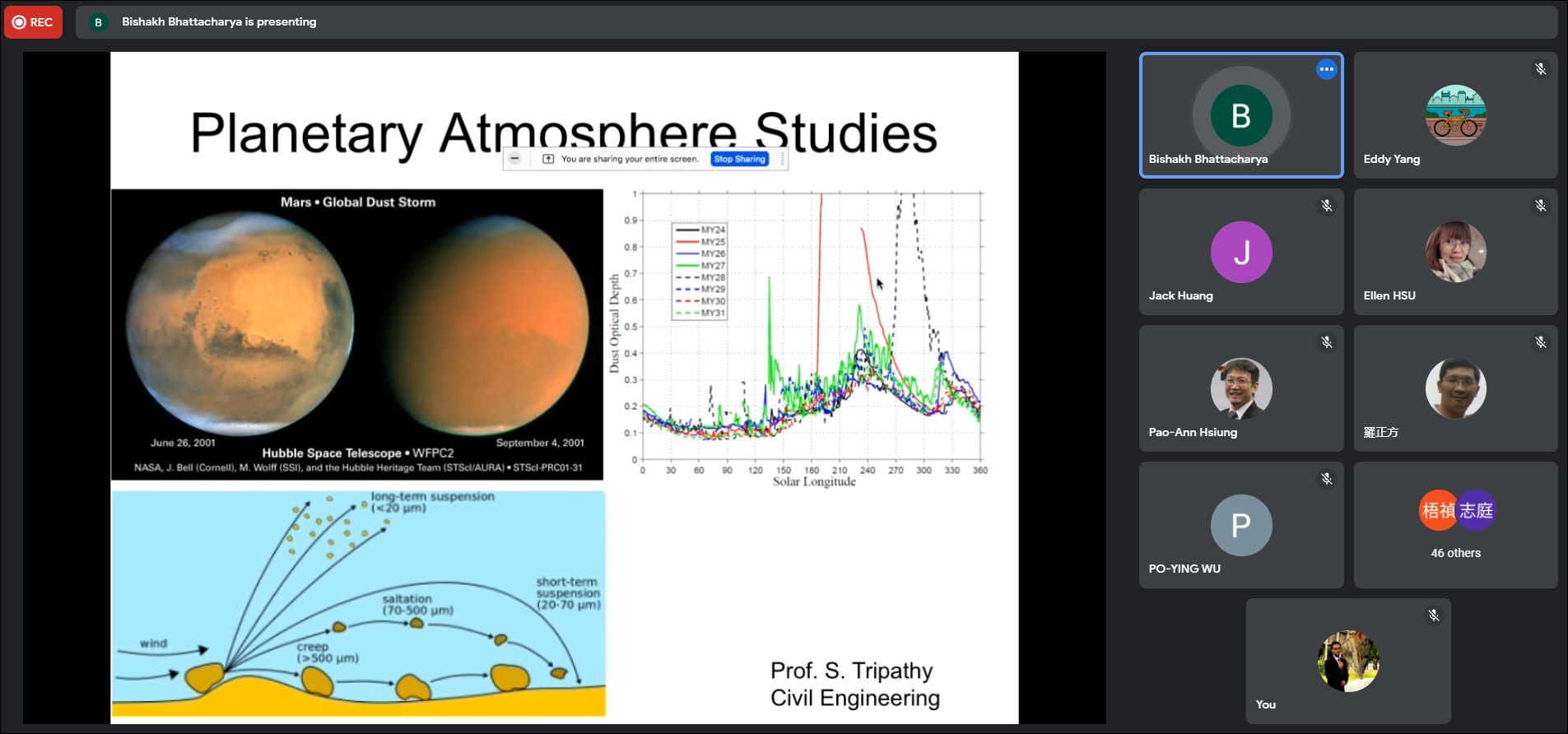Click the Mars Global Dust Storm image

[356, 334]
